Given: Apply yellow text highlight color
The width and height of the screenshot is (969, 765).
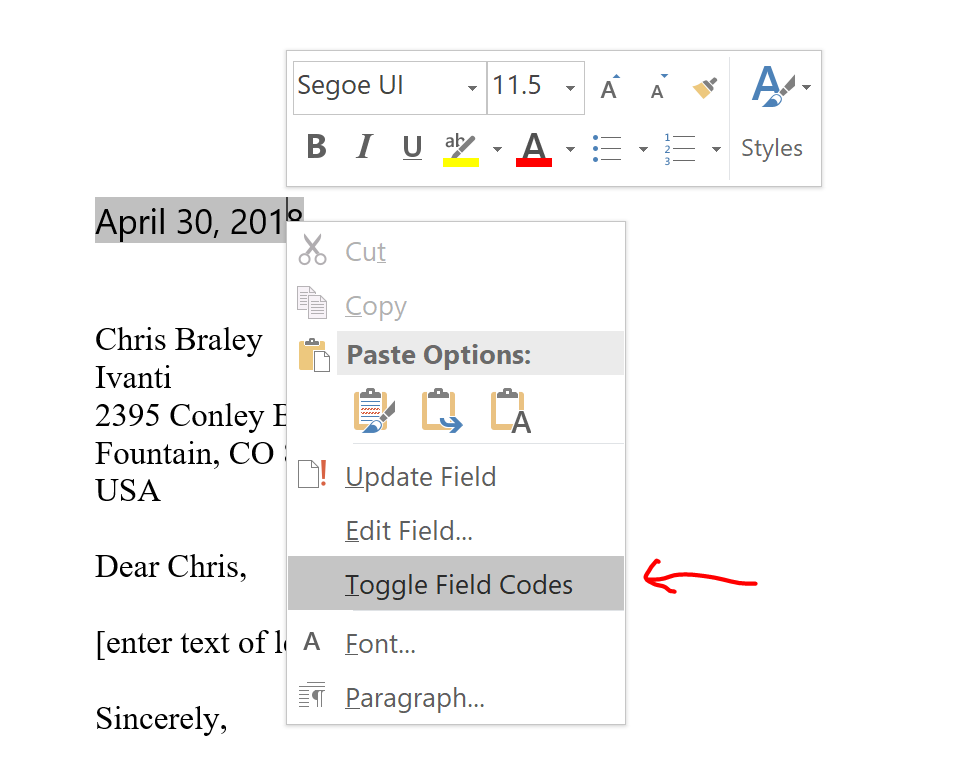Looking at the screenshot, I should 460,148.
